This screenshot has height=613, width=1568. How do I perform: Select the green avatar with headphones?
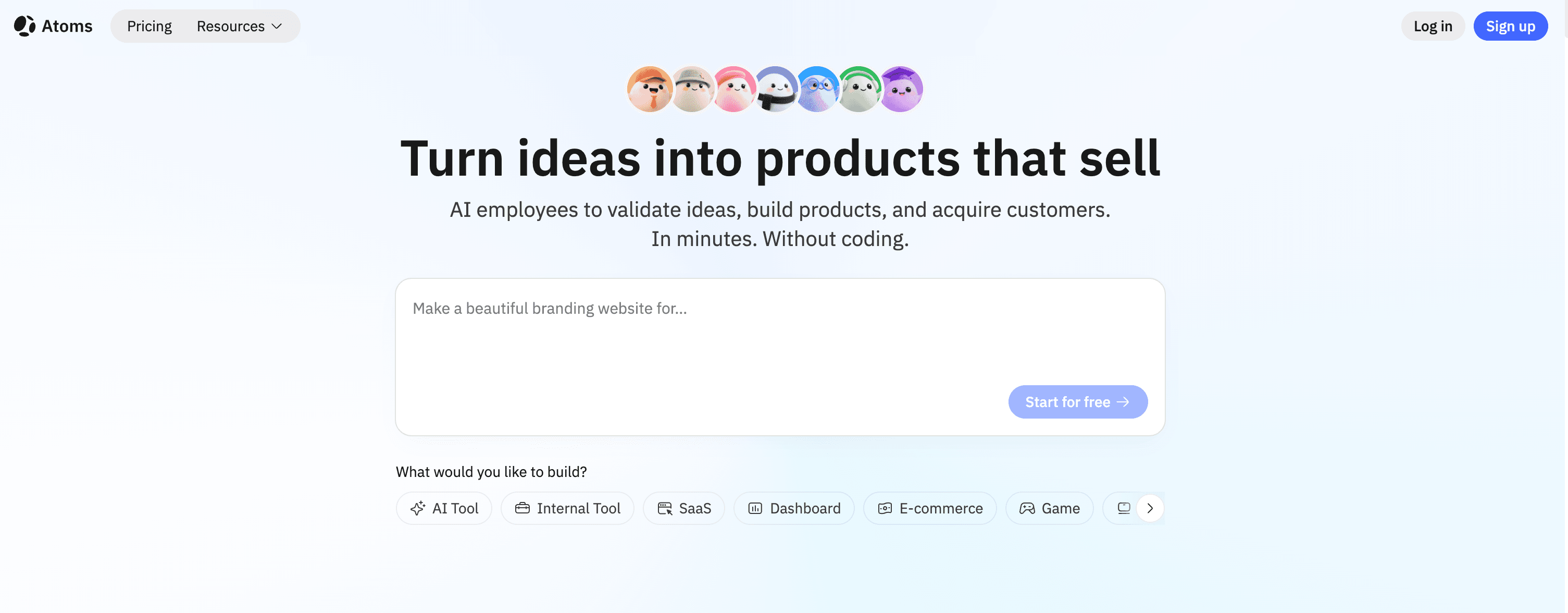[x=859, y=90]
